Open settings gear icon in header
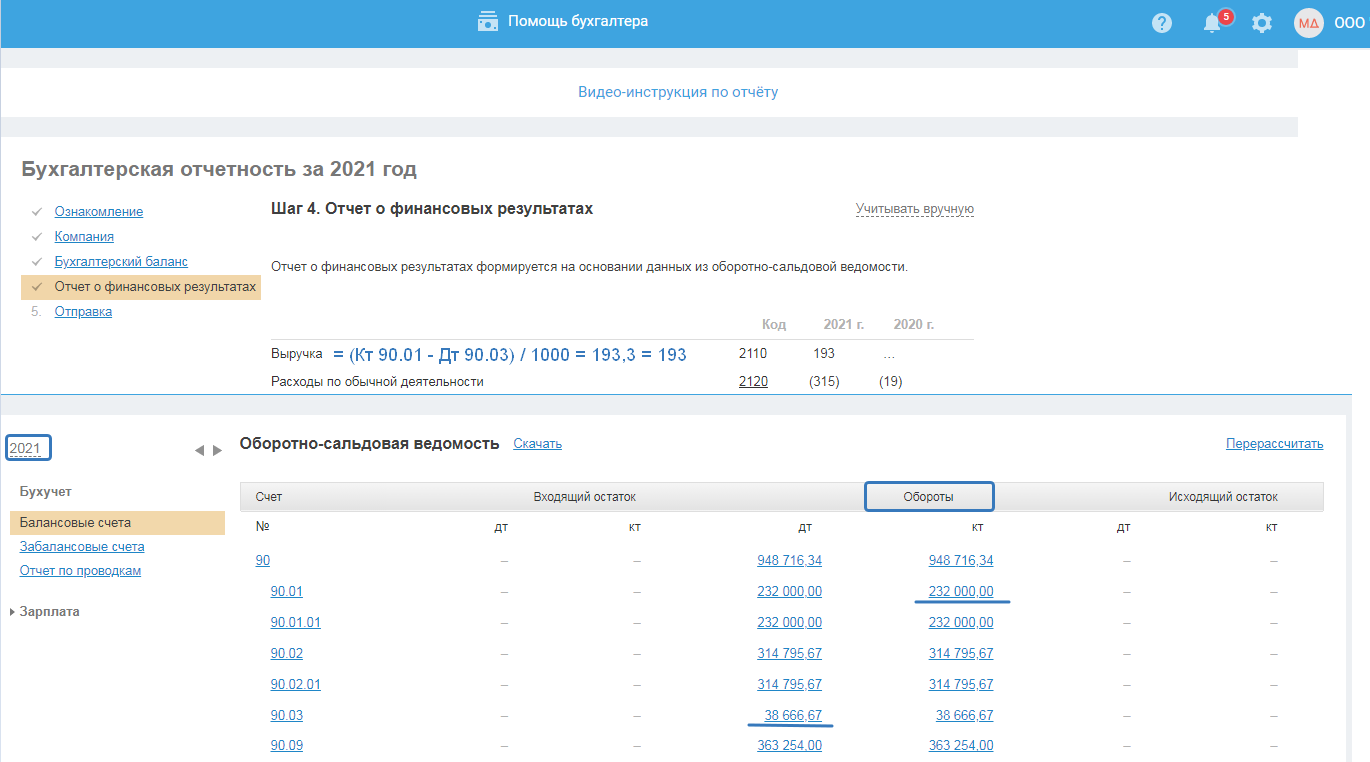The image size is (1370, 762). [x=1262, y=23]
